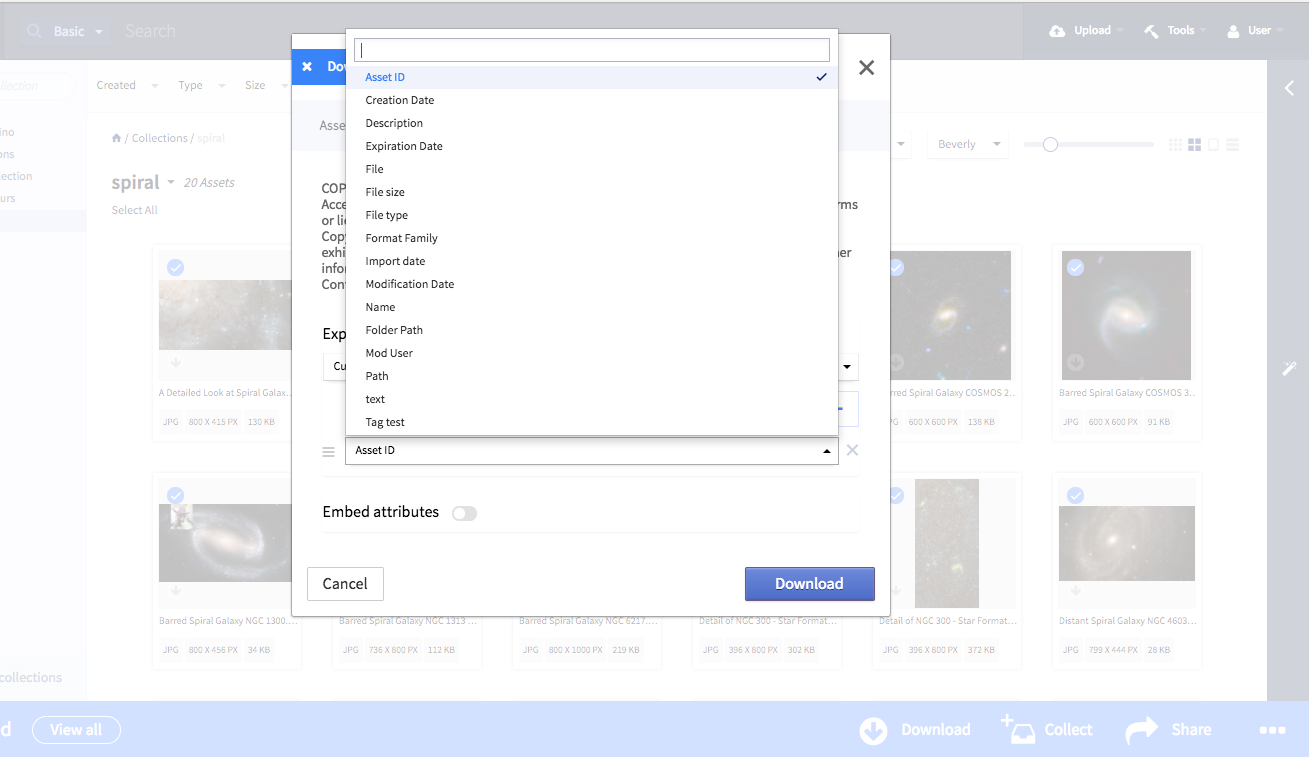Select Import date option
This screenshot has height=757, width=1309.
(591, 261)
